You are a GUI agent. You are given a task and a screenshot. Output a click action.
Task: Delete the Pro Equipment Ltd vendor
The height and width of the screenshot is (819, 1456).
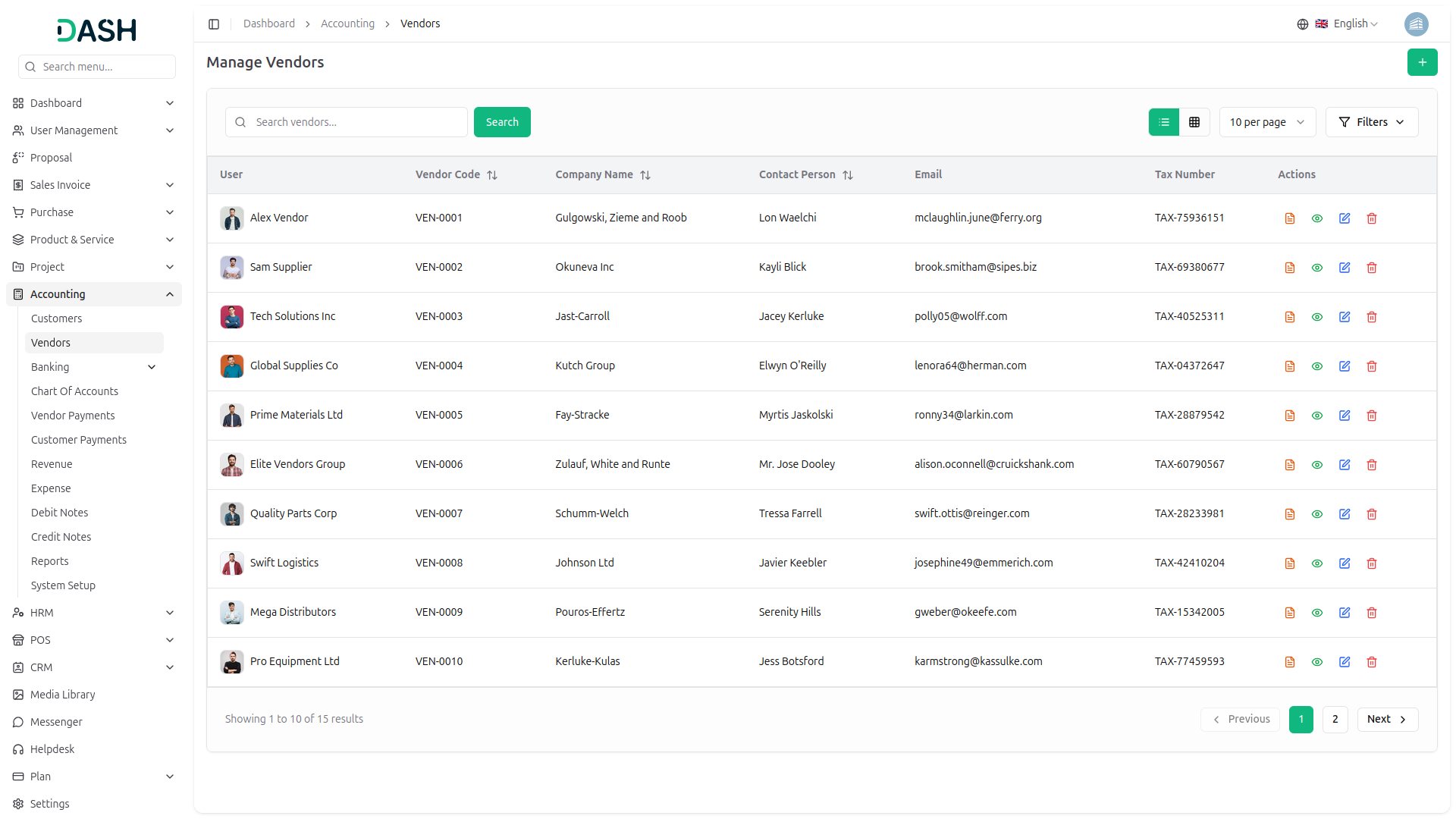[x=1371, y=662]
